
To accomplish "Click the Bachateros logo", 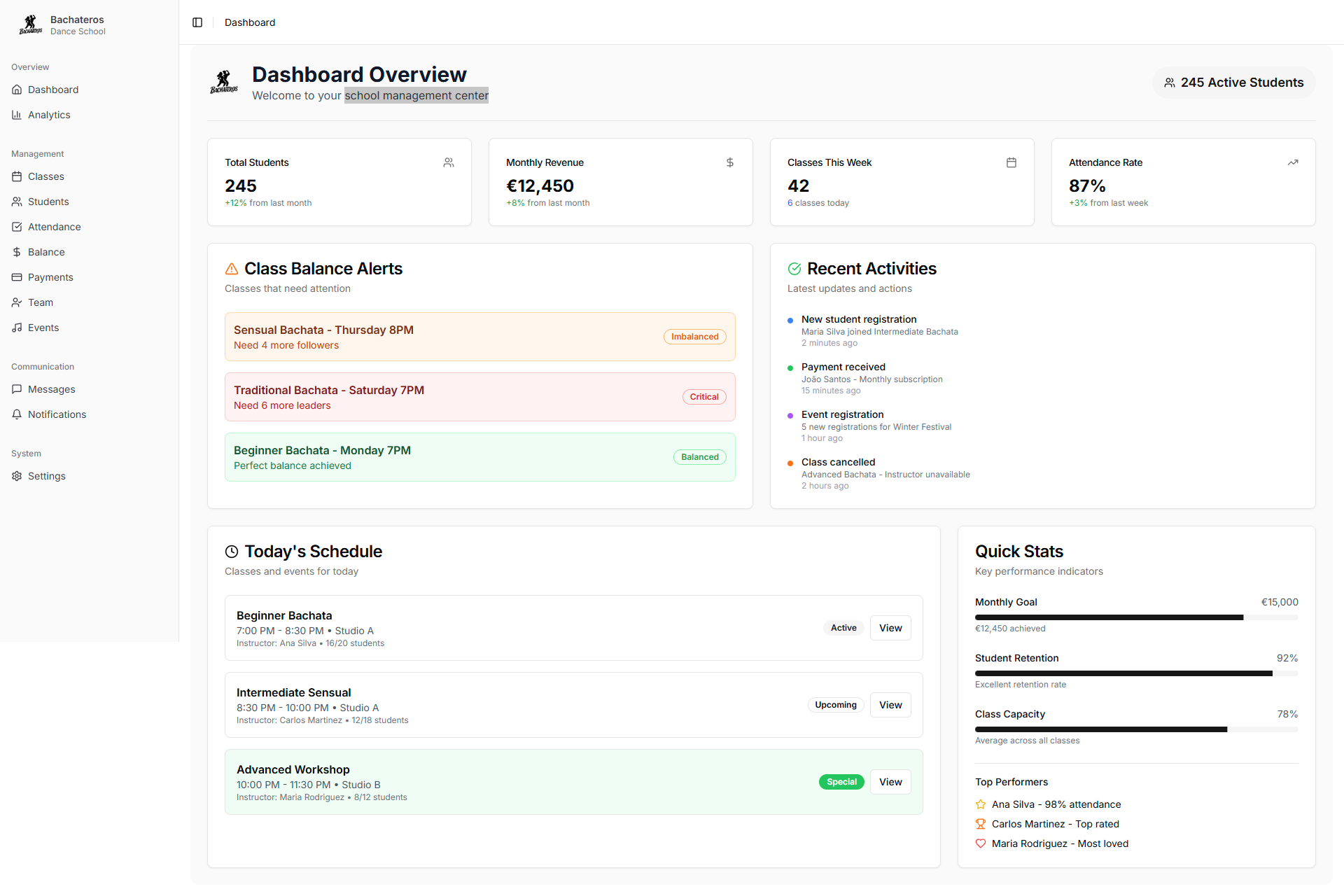I will click(x=29, y=24).
